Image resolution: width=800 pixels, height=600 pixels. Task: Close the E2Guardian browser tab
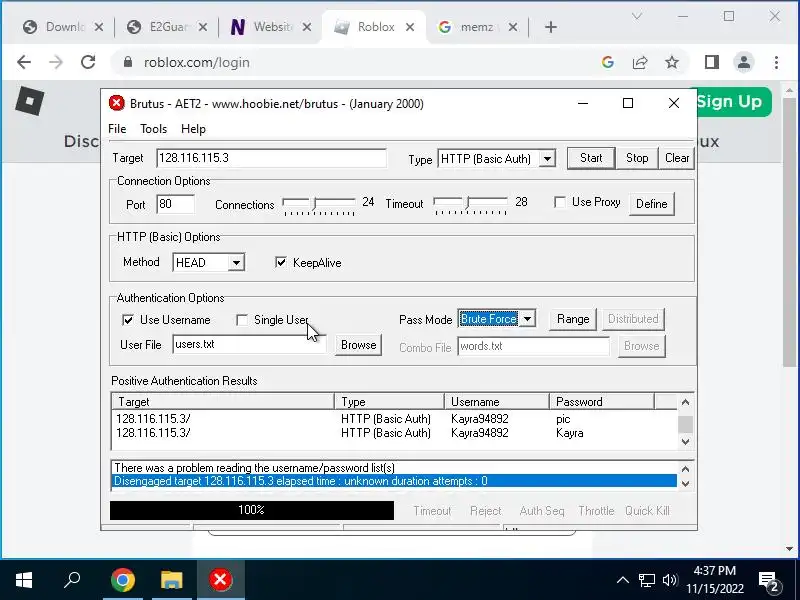click(x=203, y=27)
